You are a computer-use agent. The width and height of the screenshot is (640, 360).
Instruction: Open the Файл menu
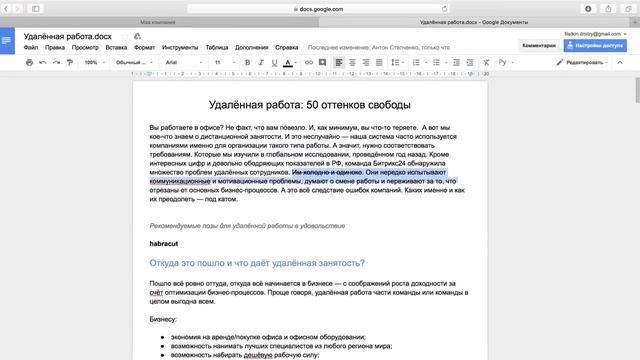(x=31, y=47)
